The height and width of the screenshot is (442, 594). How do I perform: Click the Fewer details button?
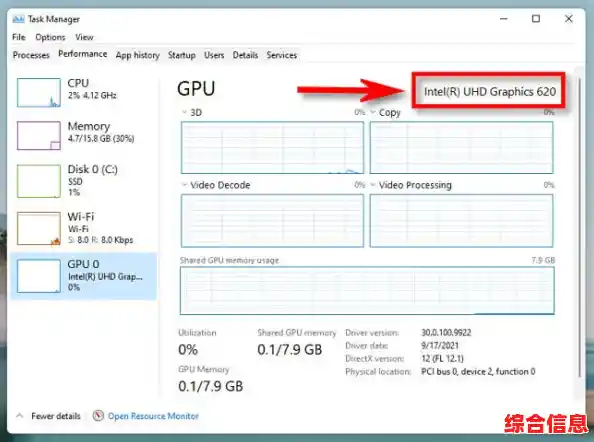coord(56,416)
